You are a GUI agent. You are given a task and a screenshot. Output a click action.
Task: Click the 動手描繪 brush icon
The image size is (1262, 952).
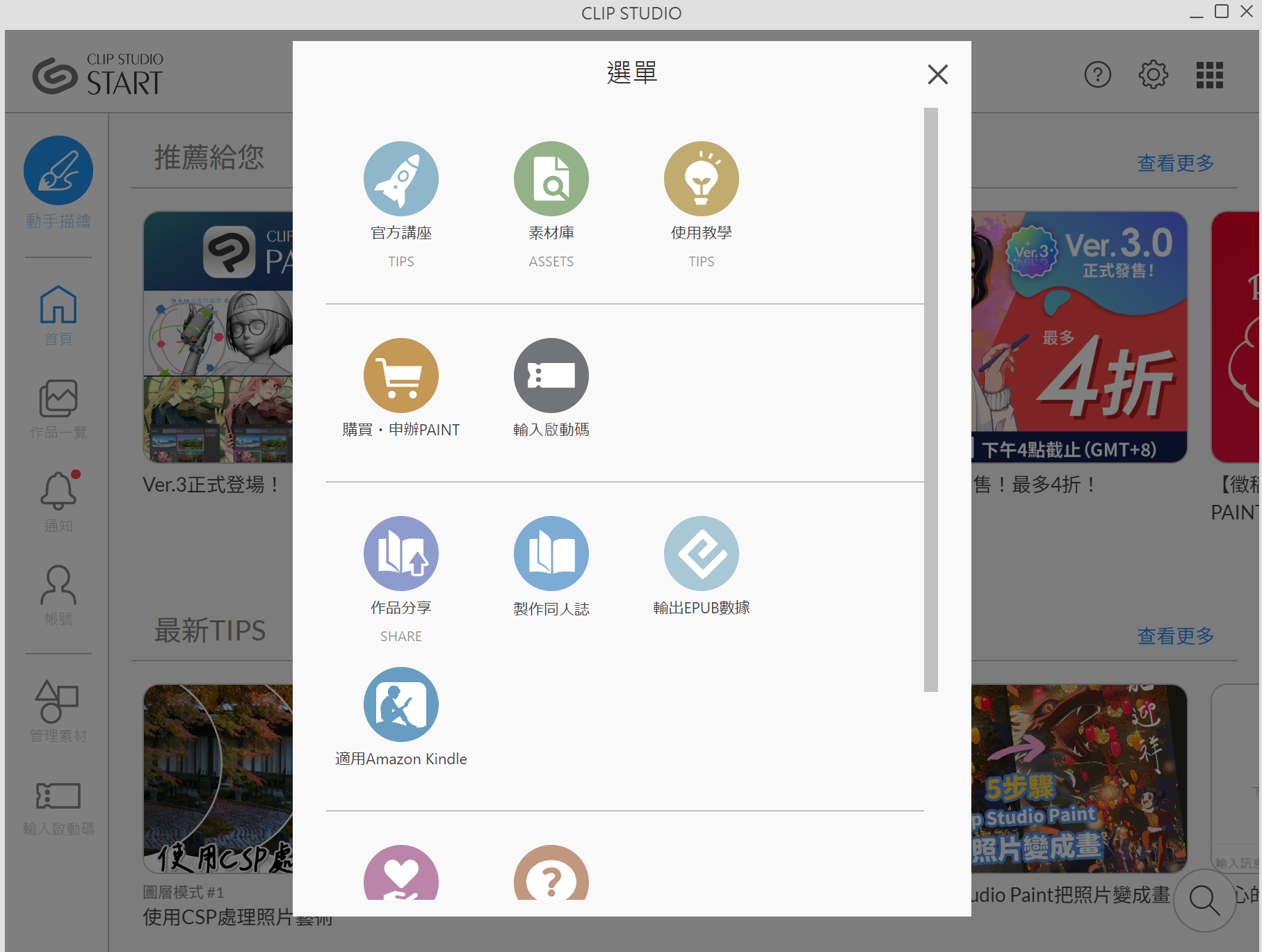(x=58, y=170)
